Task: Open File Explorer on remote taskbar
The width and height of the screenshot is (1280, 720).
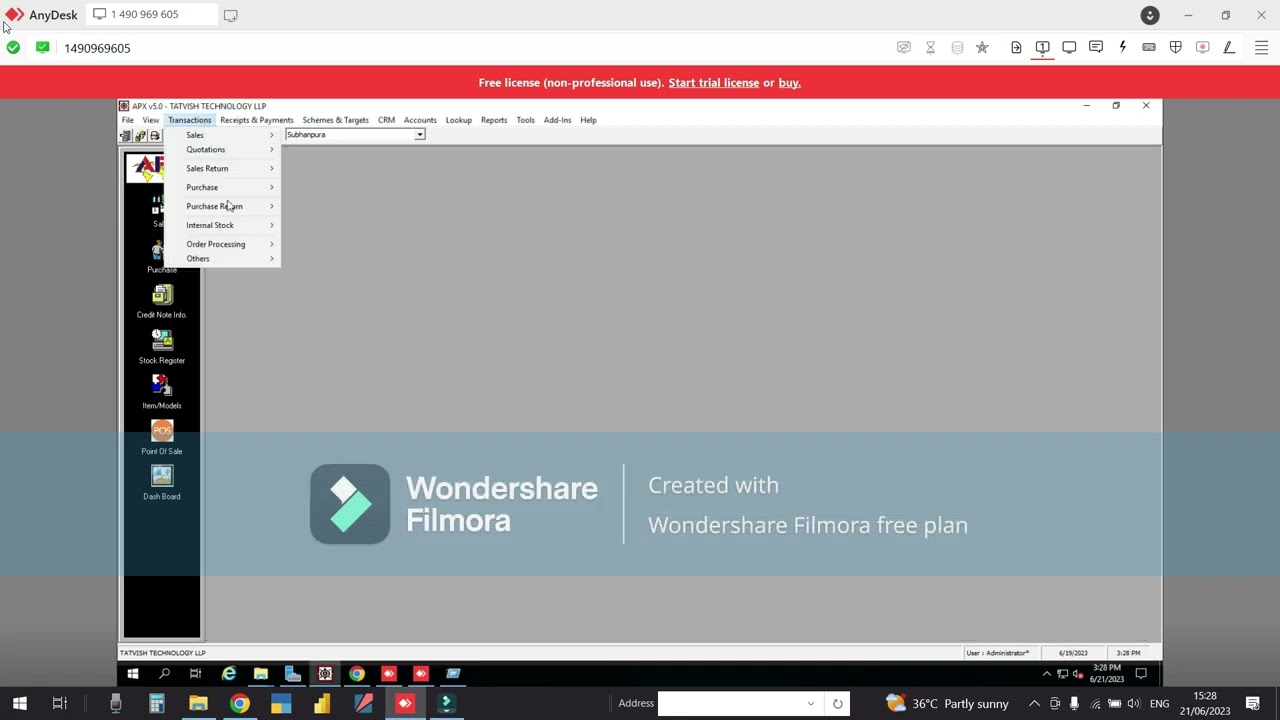Action: pyautogui.click(x=261, y=674)
